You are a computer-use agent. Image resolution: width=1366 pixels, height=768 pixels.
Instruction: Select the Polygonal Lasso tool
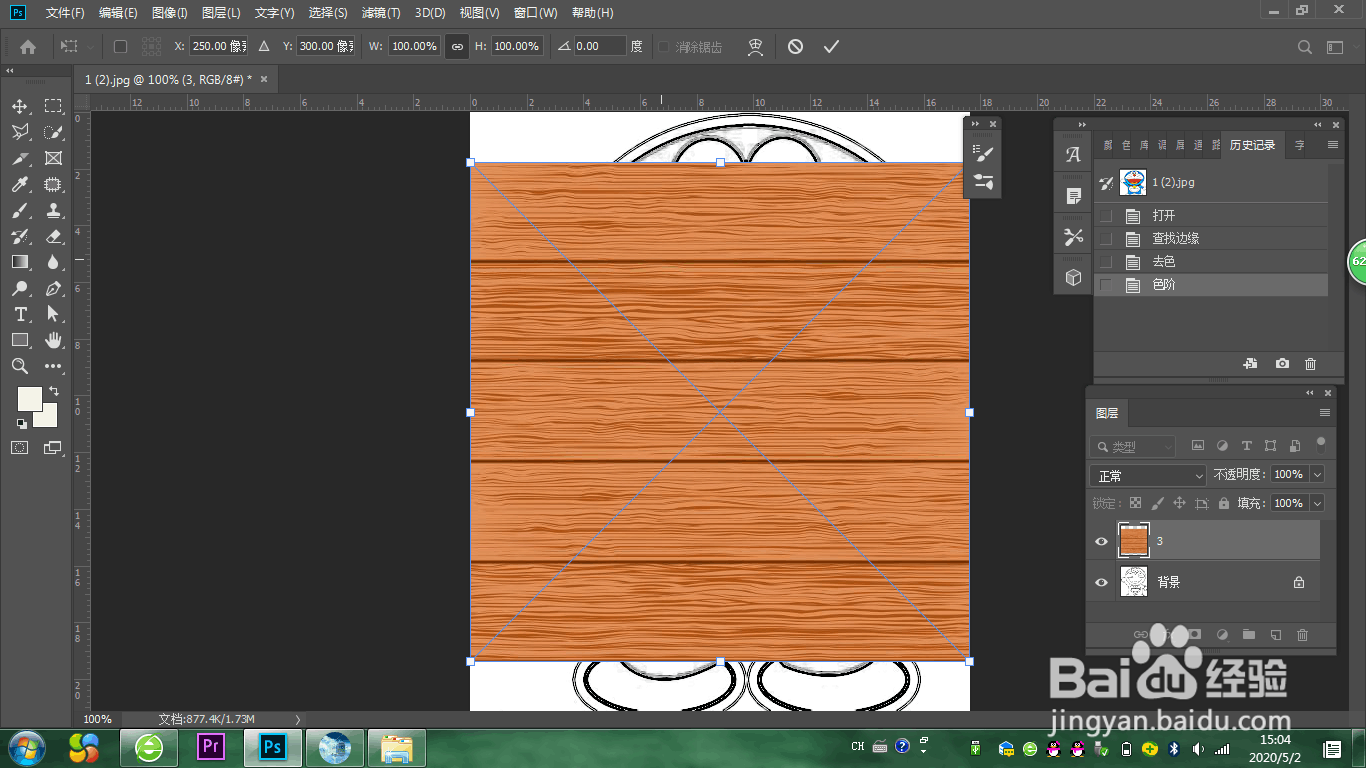click(19, 132)
